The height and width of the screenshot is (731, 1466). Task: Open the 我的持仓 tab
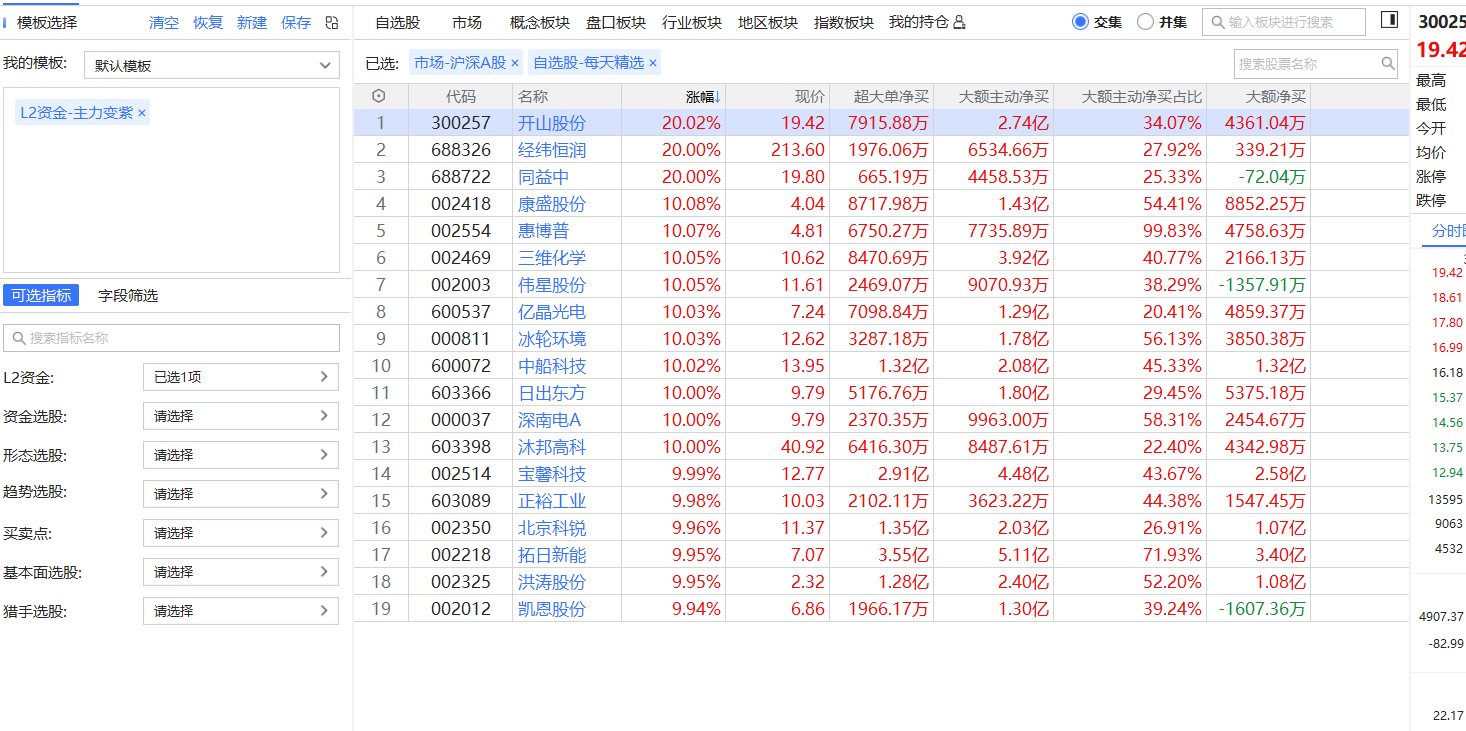[x=919, y=22]
